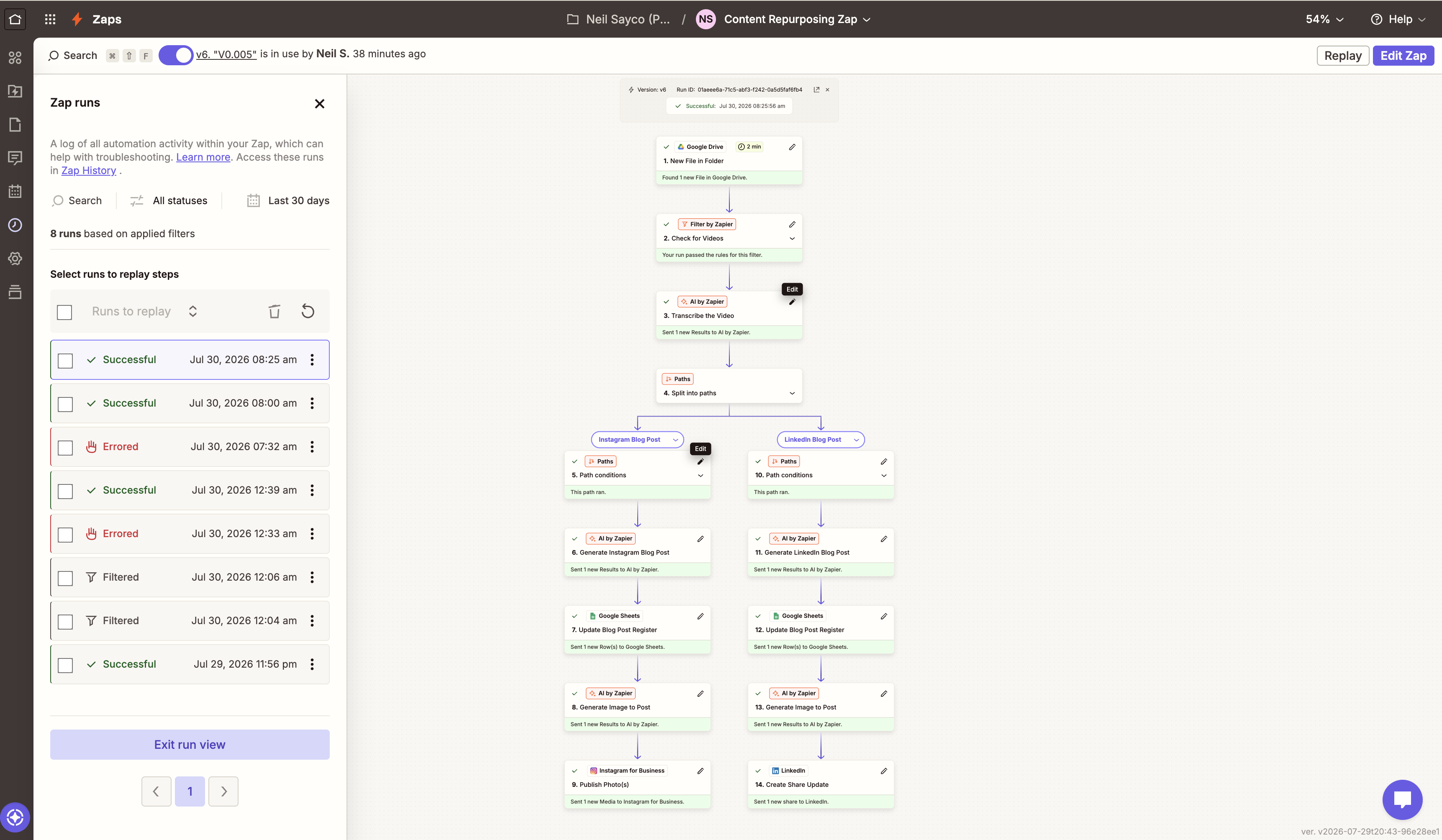Open run details in new window icon
Image resolution: width=1442 pixels, height=840 pixels.
(x=816, y=90)
